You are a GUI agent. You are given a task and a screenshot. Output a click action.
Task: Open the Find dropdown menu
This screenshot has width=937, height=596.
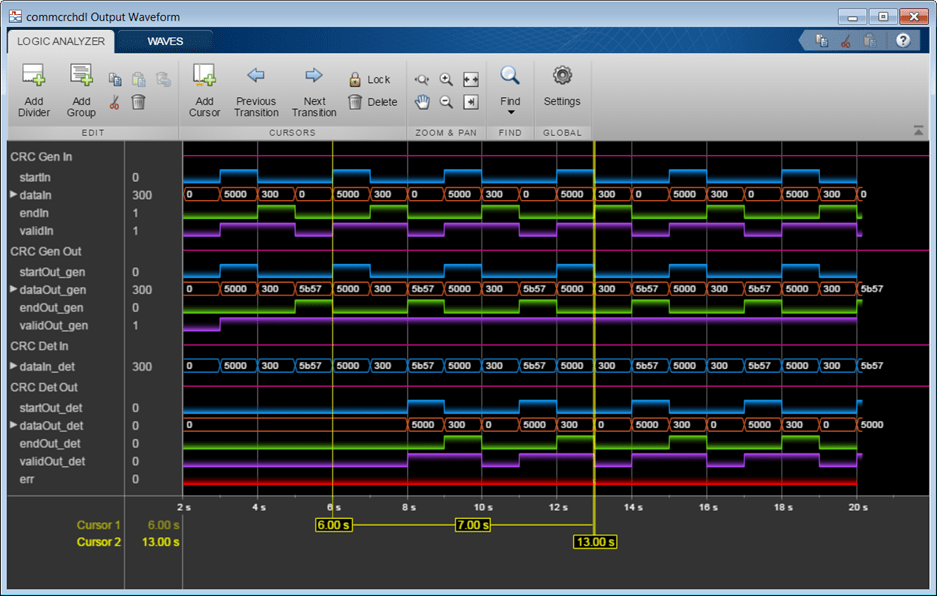(x=510, y=112)
